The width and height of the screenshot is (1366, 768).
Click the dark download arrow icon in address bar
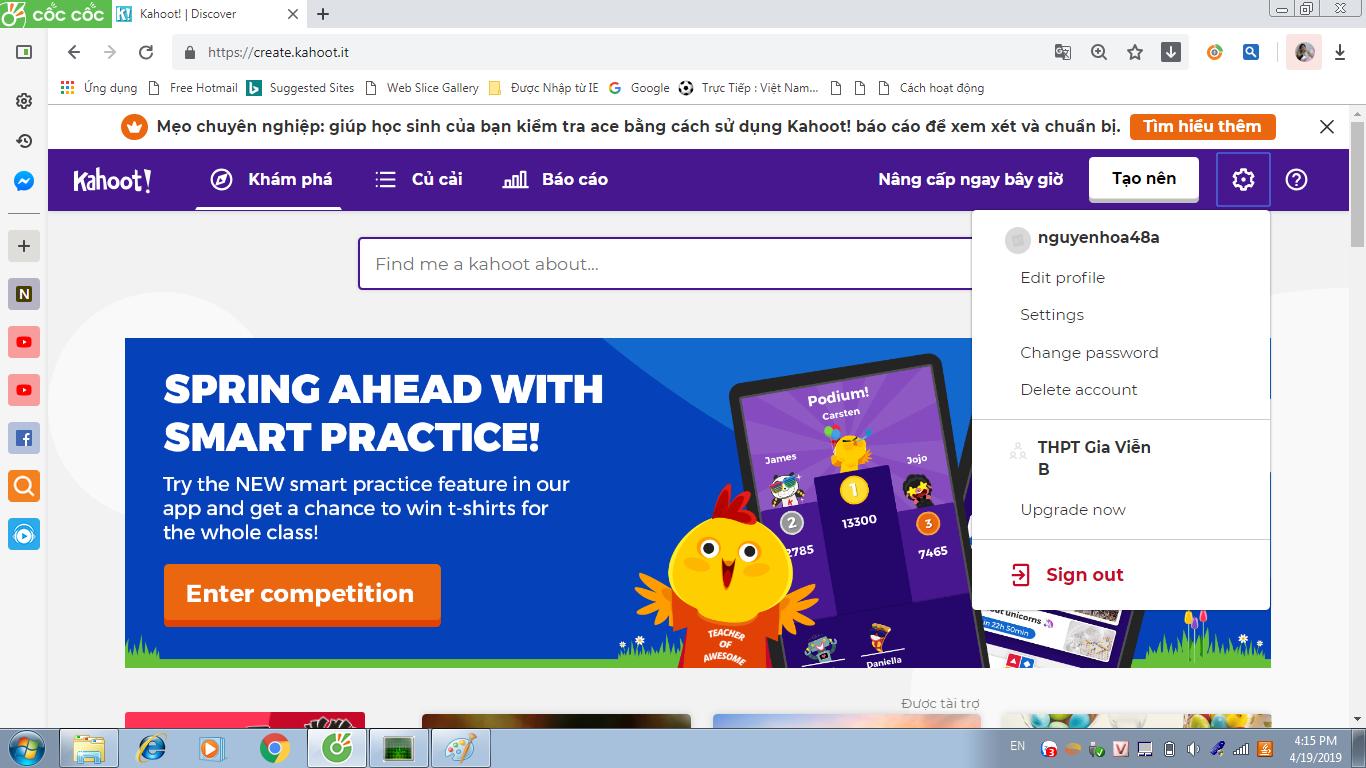pyautogui.click(x=1171, y=52)
